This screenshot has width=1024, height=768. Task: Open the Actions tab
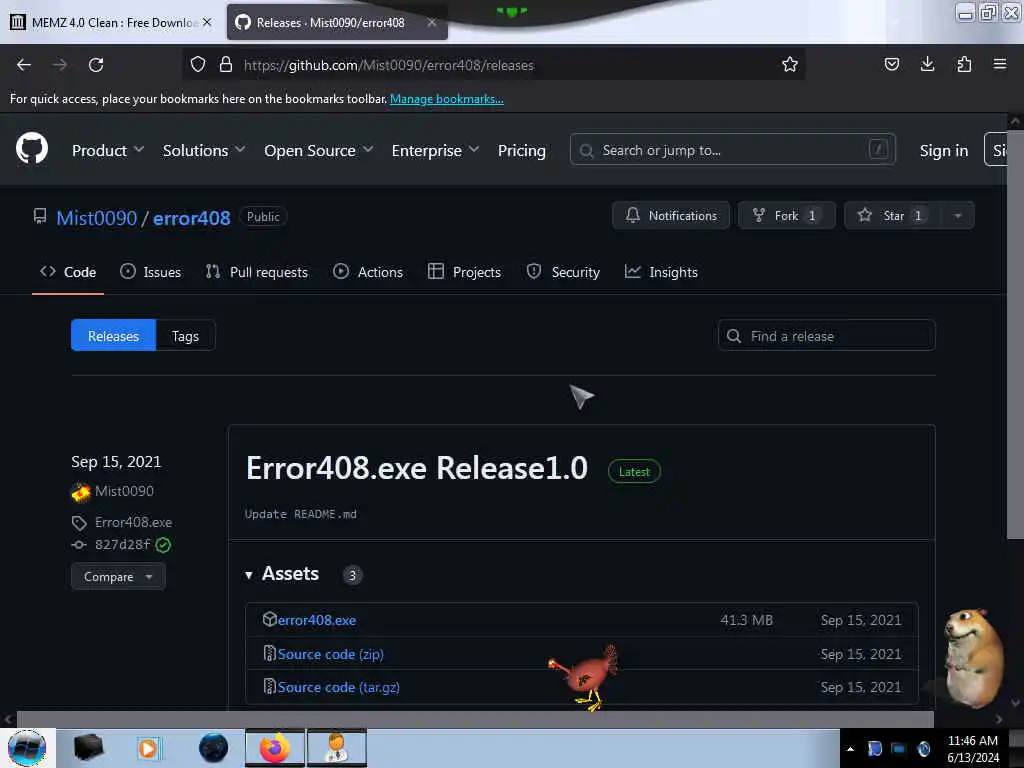[368, 272]
